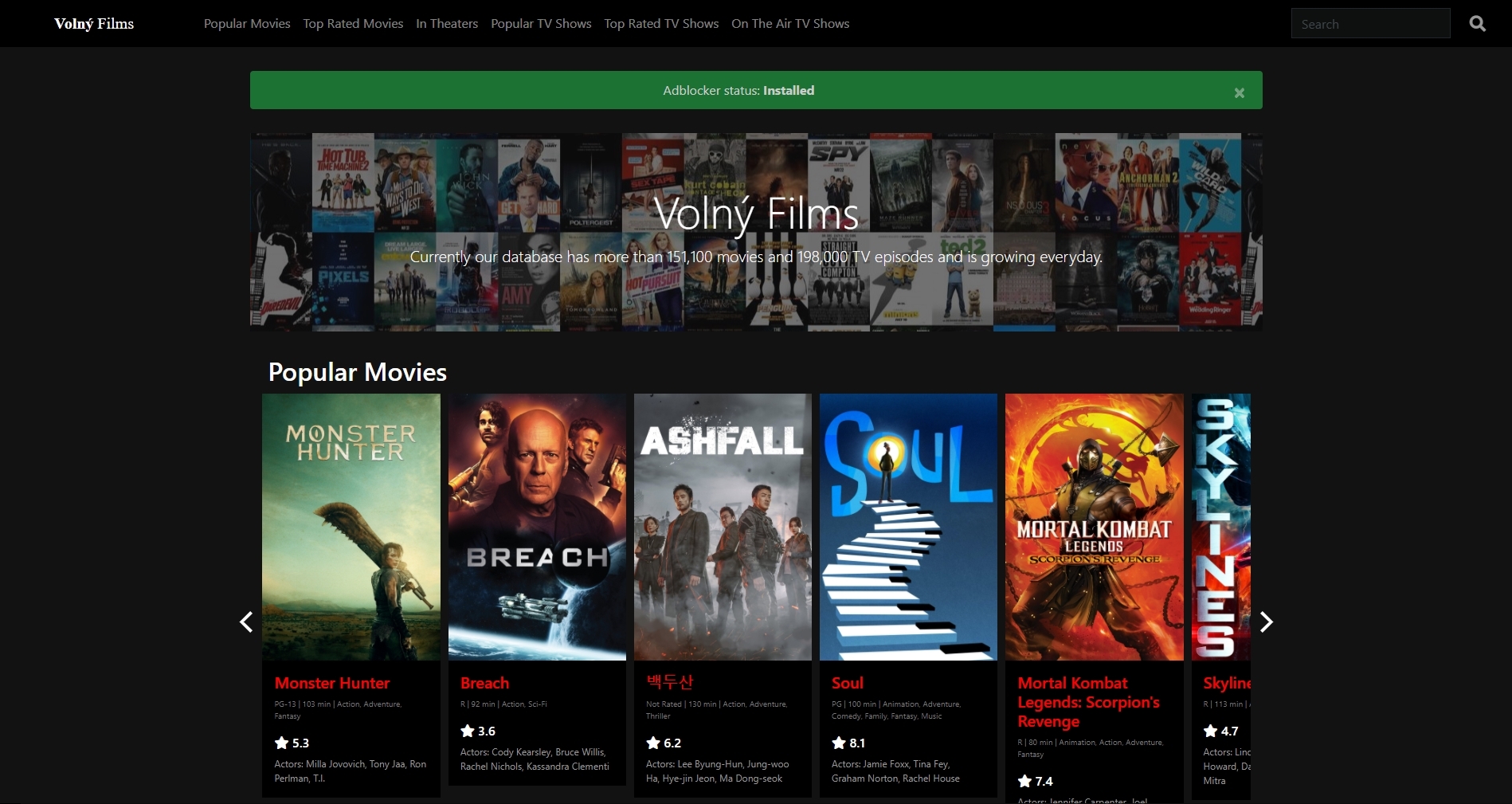Click the star icon beside rating 6.2
1512x804 pixels.
point(652,743)
